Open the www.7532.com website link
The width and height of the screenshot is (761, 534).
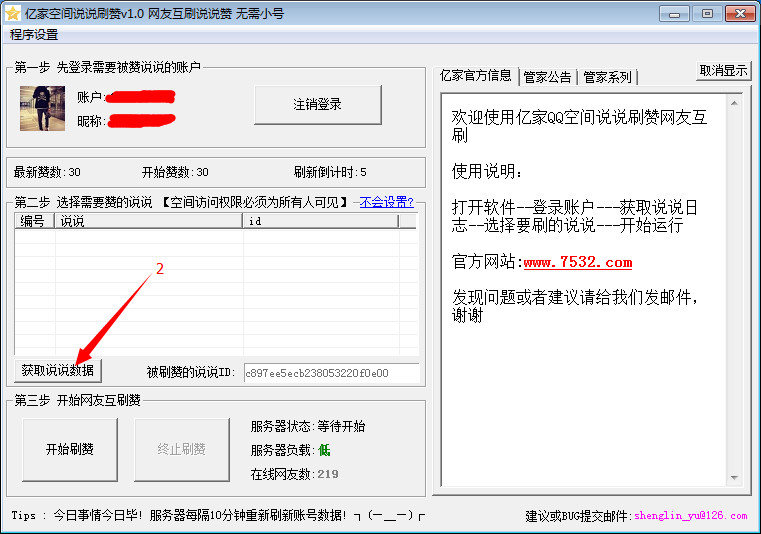(x=578, y=262)
